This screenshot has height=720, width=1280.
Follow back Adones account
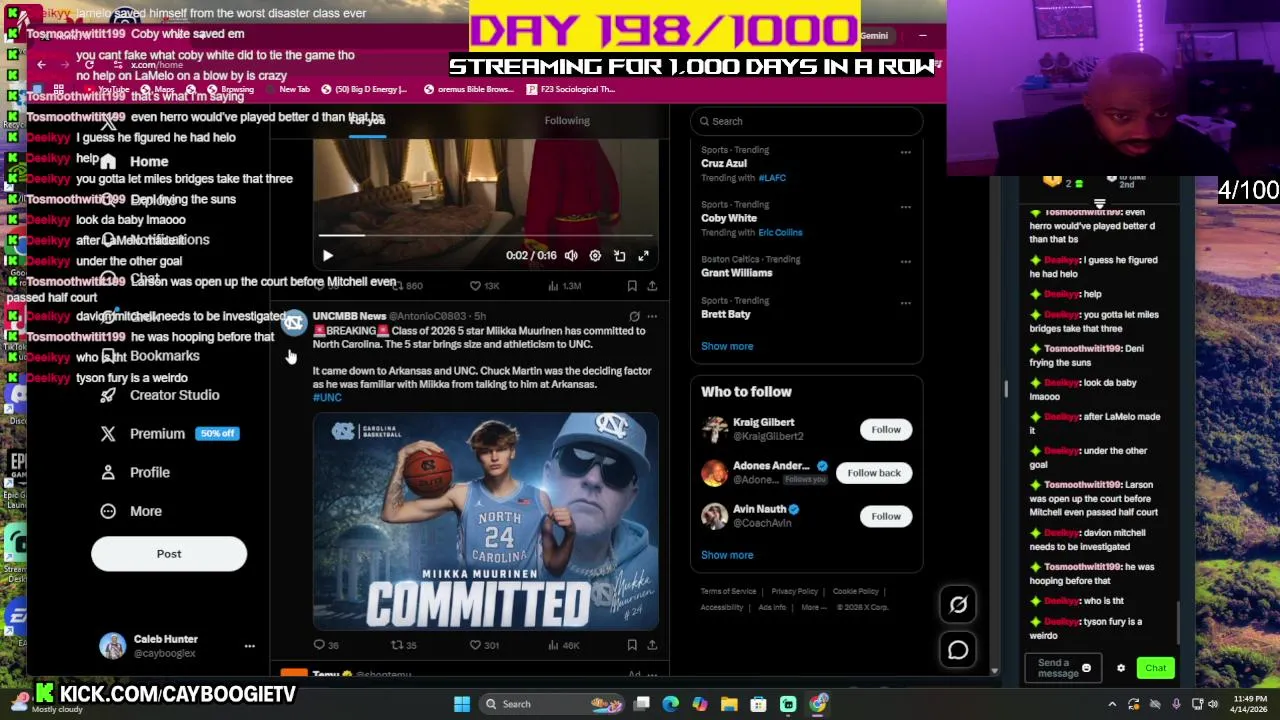click(874, 472)
